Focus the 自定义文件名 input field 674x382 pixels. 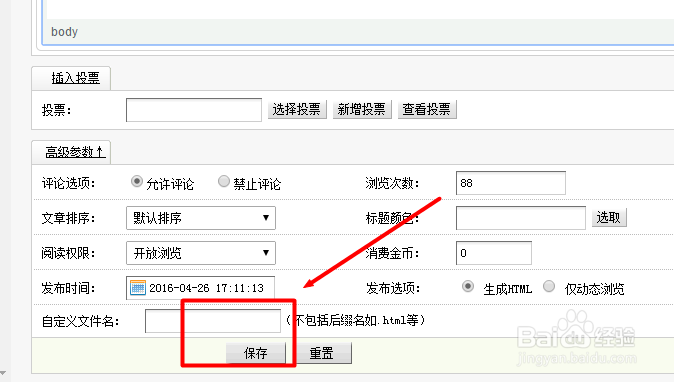[x=213, y=321]
